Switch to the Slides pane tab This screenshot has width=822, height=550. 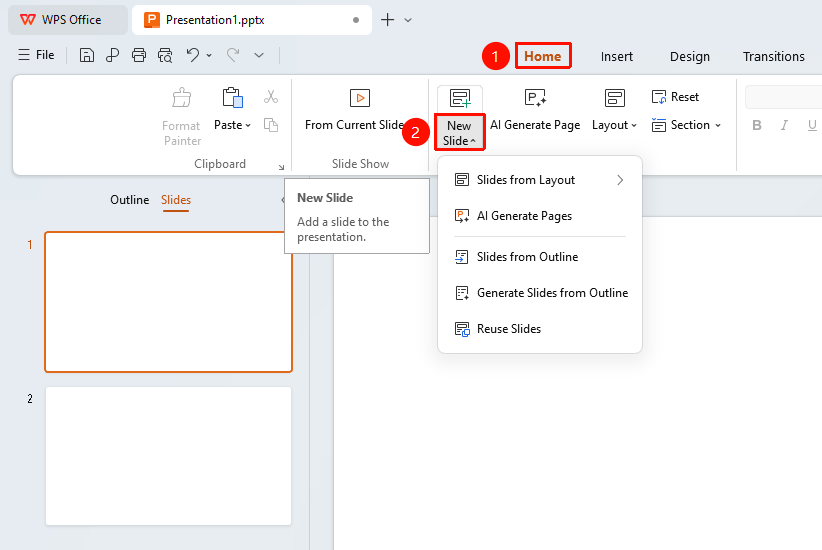point(176,200)
